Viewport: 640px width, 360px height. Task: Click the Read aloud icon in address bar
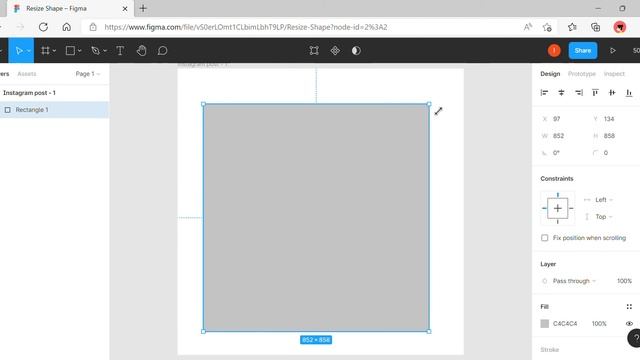(x=528, y=27)
